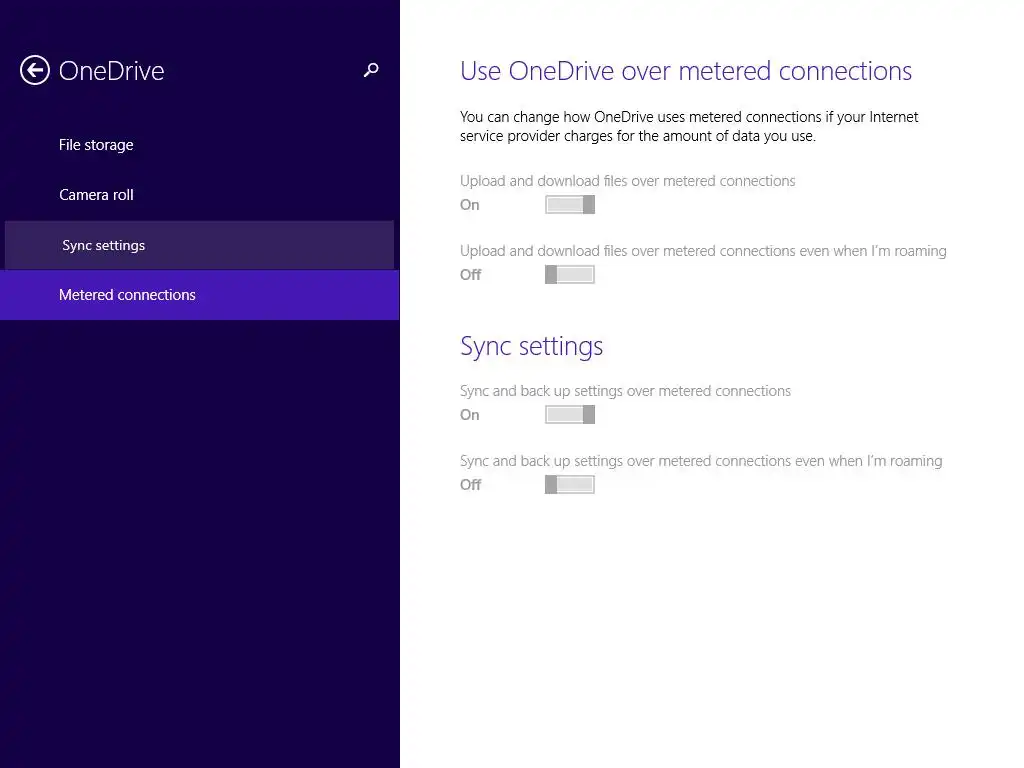Toggle upload and download files when roaming switch
This screenshot has width=1024, height=768.
570,274
